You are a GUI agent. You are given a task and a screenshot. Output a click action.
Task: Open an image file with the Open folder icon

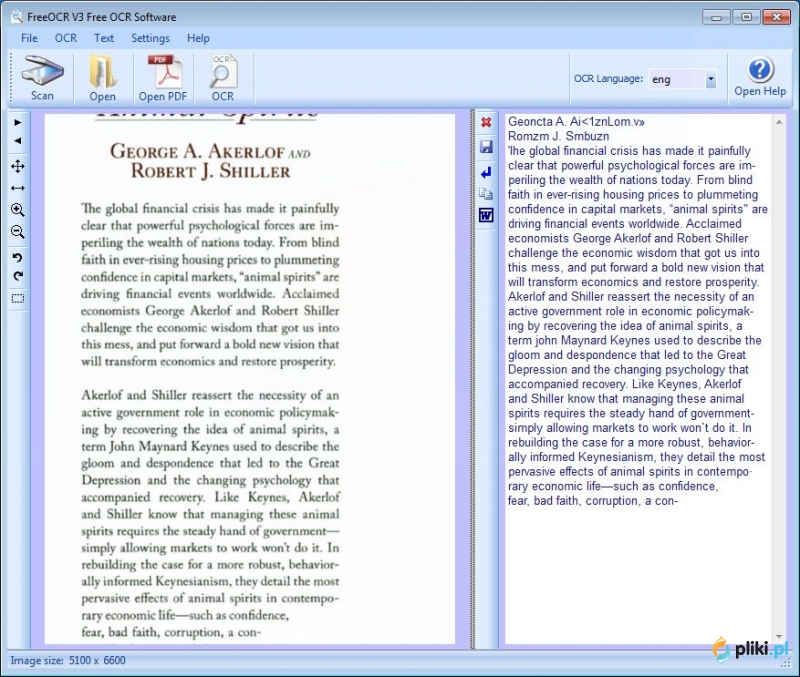click(103, 78)
